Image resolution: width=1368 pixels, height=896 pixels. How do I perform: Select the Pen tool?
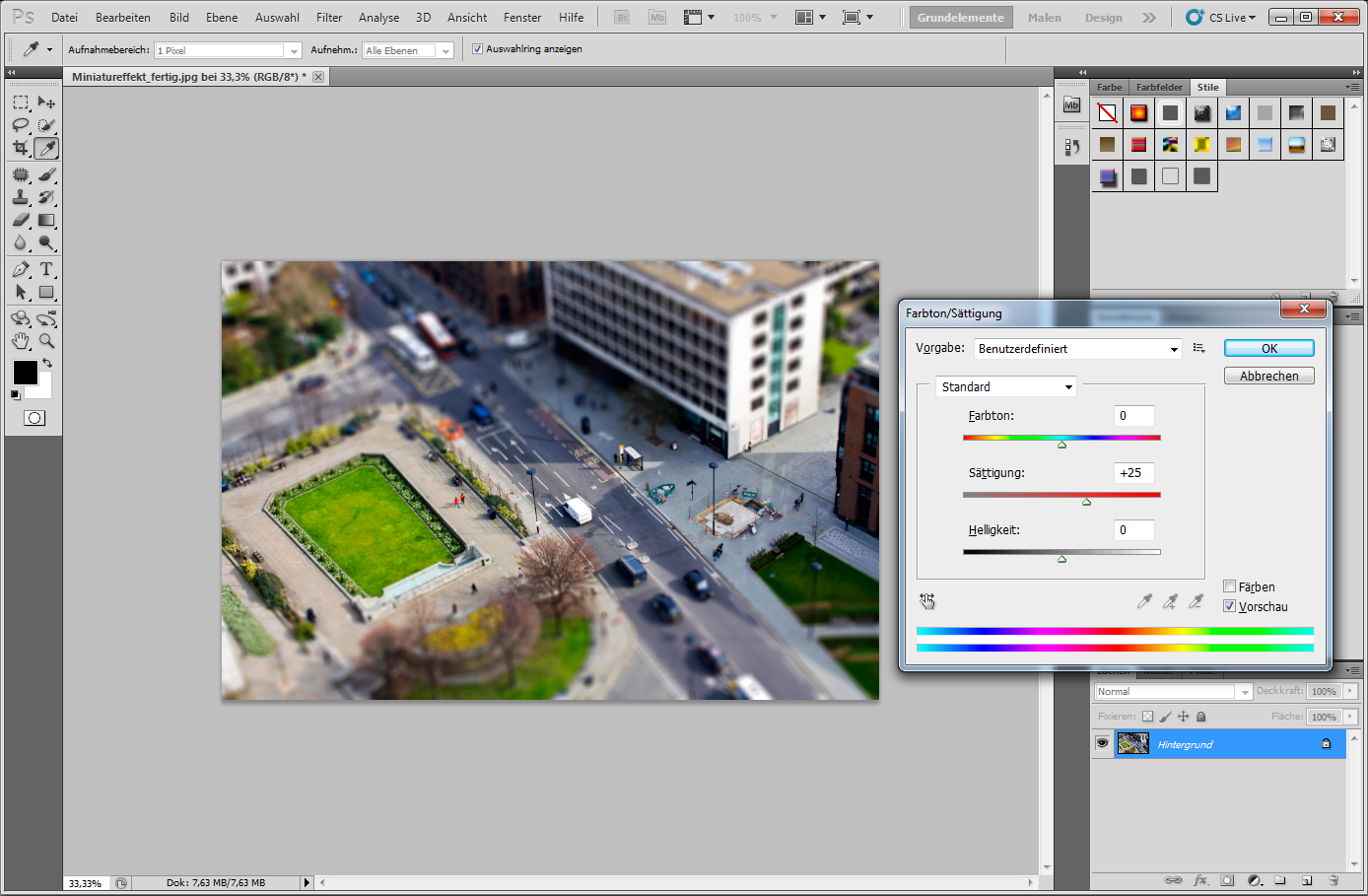tap(21, 269)
